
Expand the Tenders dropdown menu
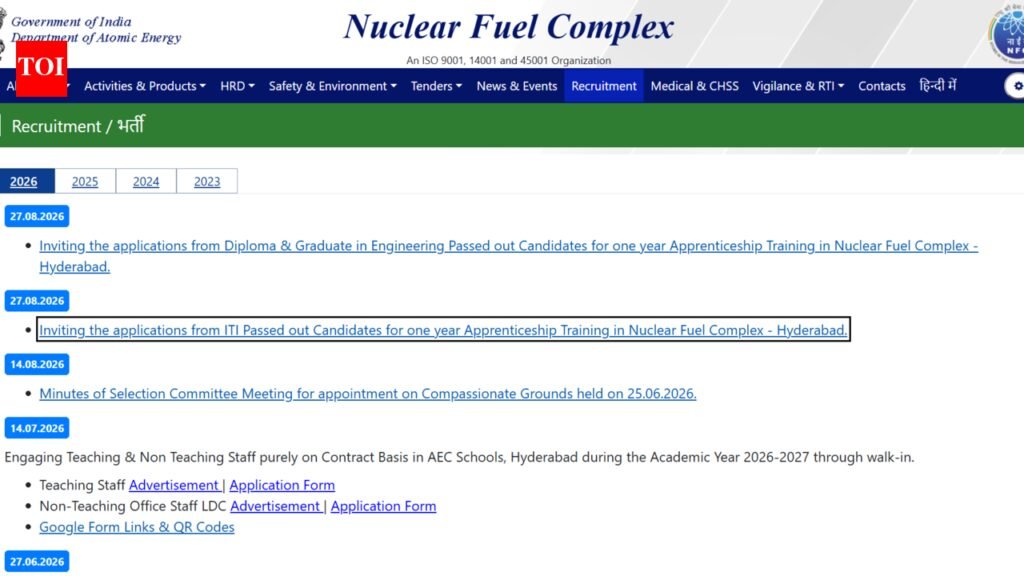coord(436,86)
